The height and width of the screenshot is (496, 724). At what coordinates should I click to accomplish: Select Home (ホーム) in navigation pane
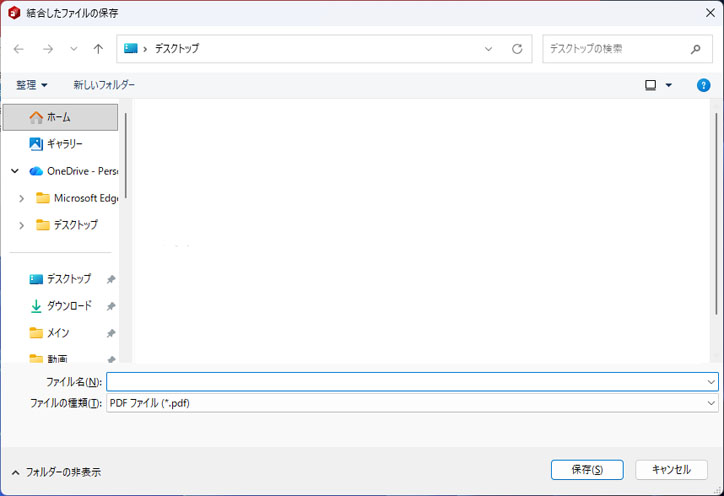point(58,117)
